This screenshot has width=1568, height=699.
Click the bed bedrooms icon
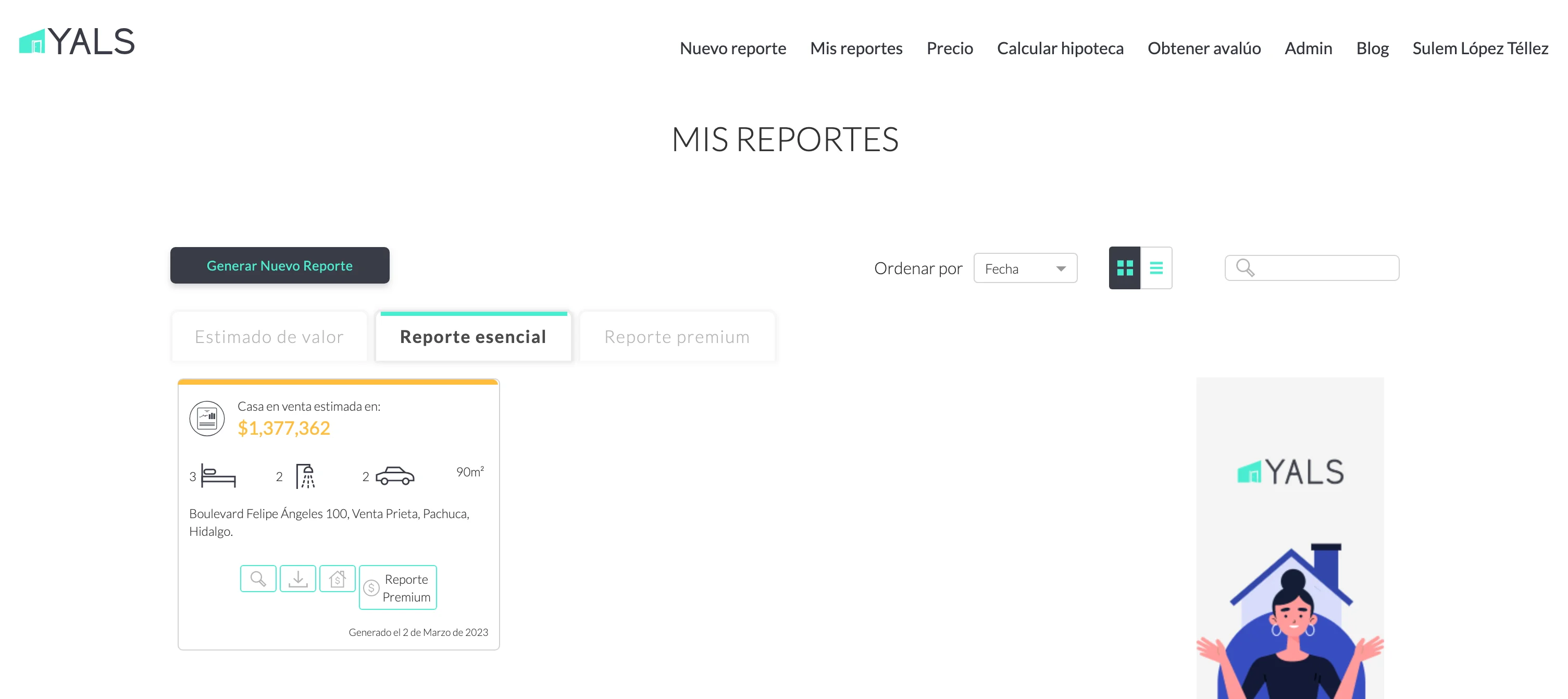[218, 476]
